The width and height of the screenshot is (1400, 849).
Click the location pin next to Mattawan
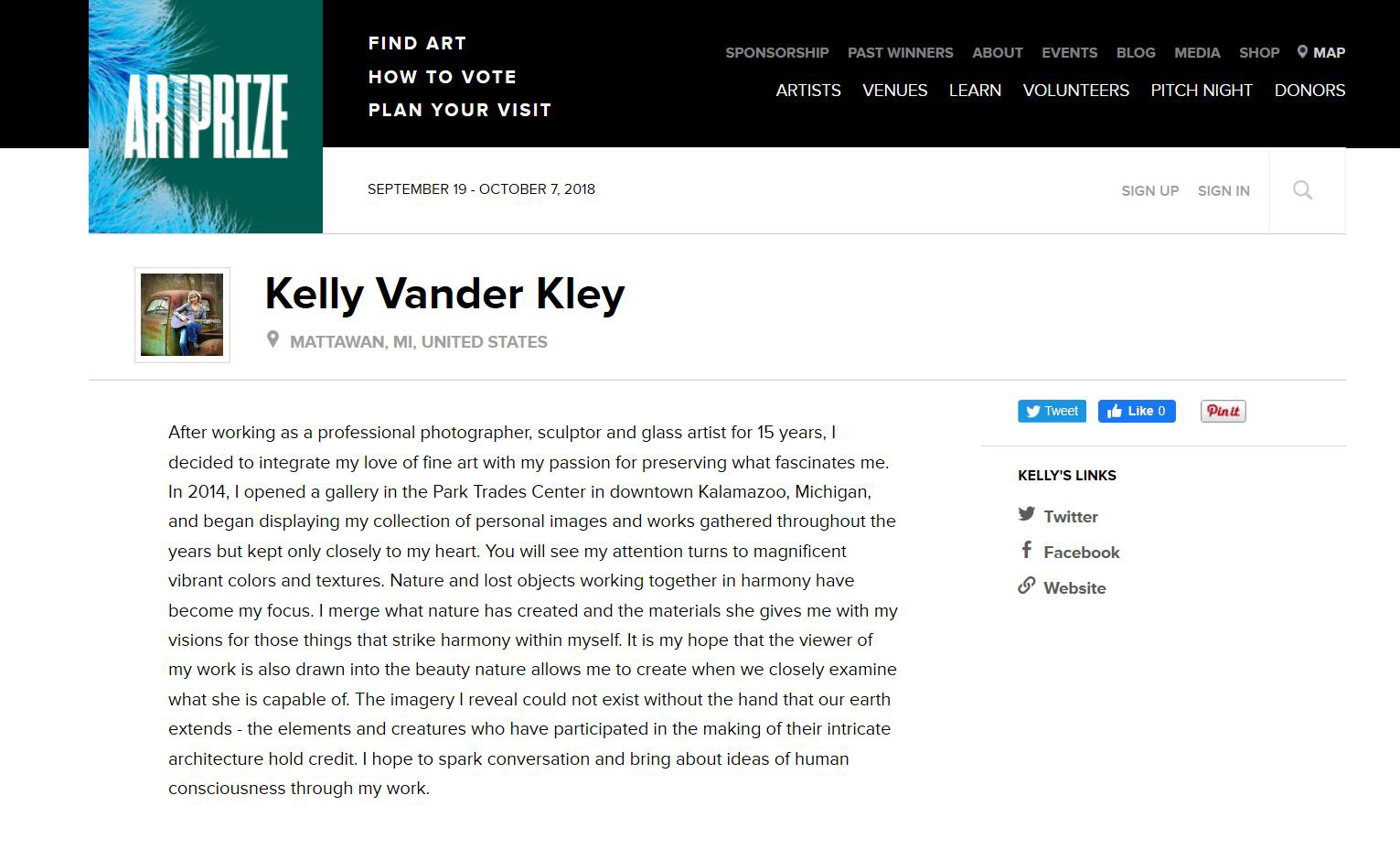[273, 339]
